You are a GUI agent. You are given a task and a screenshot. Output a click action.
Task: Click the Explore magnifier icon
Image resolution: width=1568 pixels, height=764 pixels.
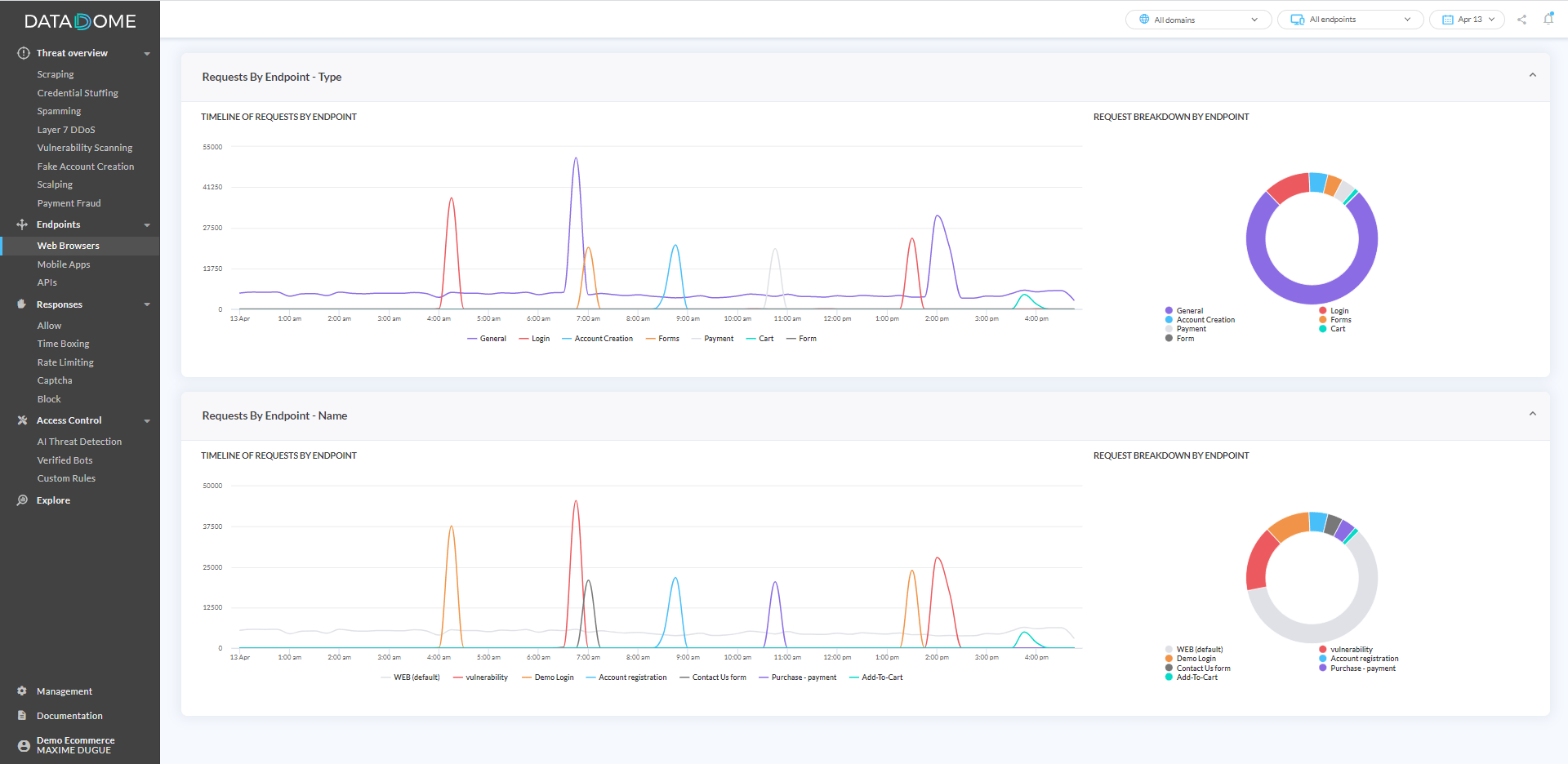coord(21,500)
